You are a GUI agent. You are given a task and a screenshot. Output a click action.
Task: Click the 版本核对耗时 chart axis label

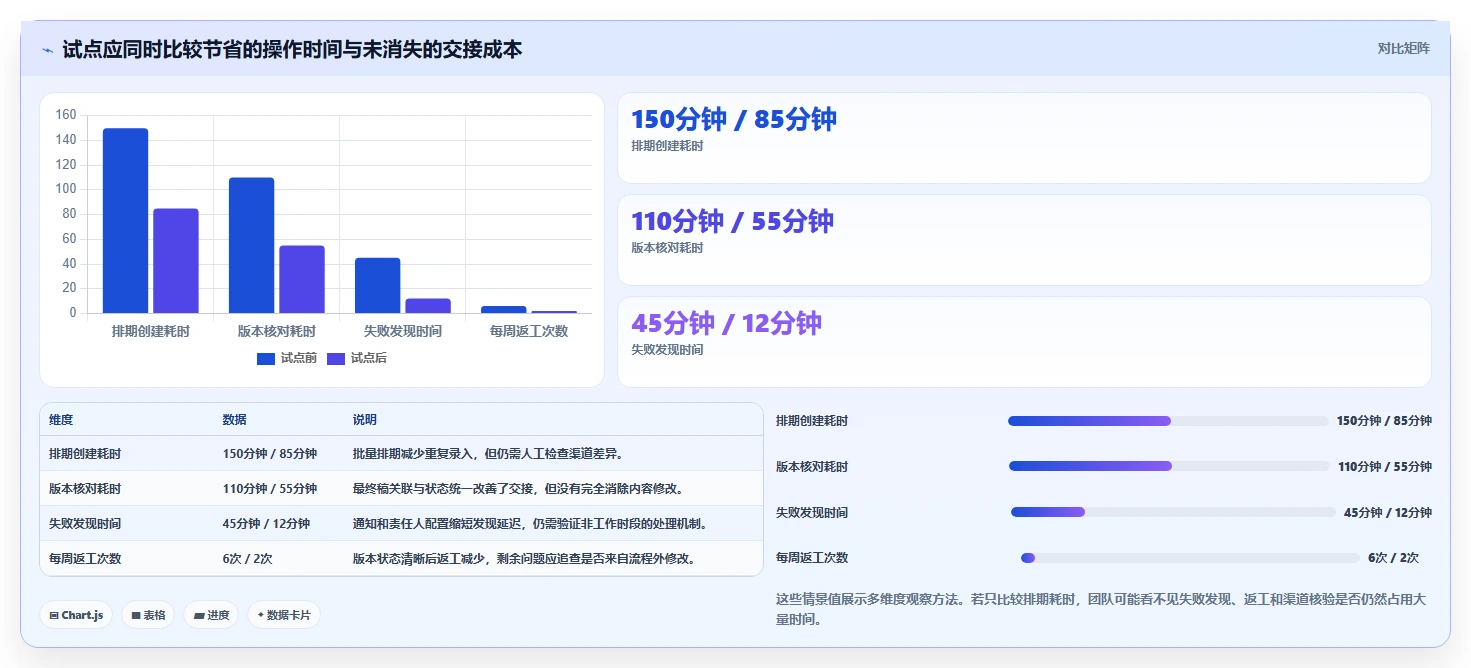tap(277, 331)
